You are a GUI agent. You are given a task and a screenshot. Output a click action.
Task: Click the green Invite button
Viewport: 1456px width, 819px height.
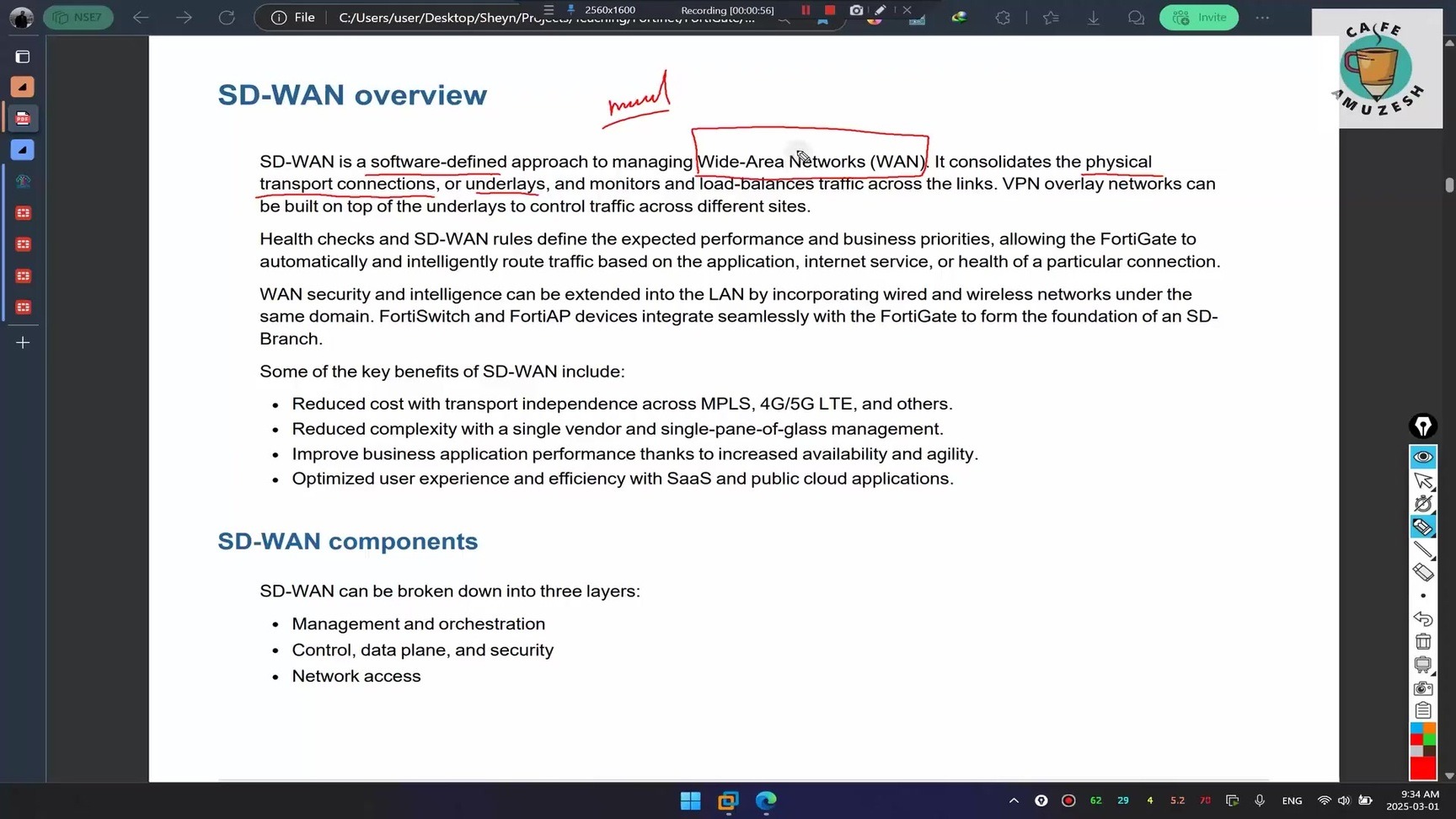coord(1199,17)
